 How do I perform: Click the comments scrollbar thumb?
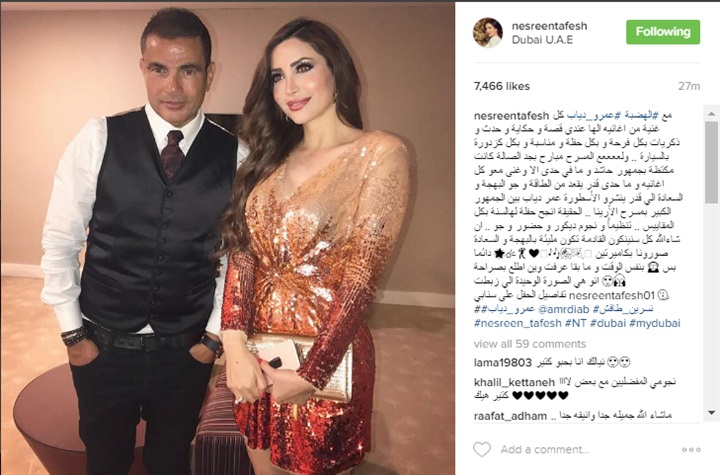(x=712, y=161)
